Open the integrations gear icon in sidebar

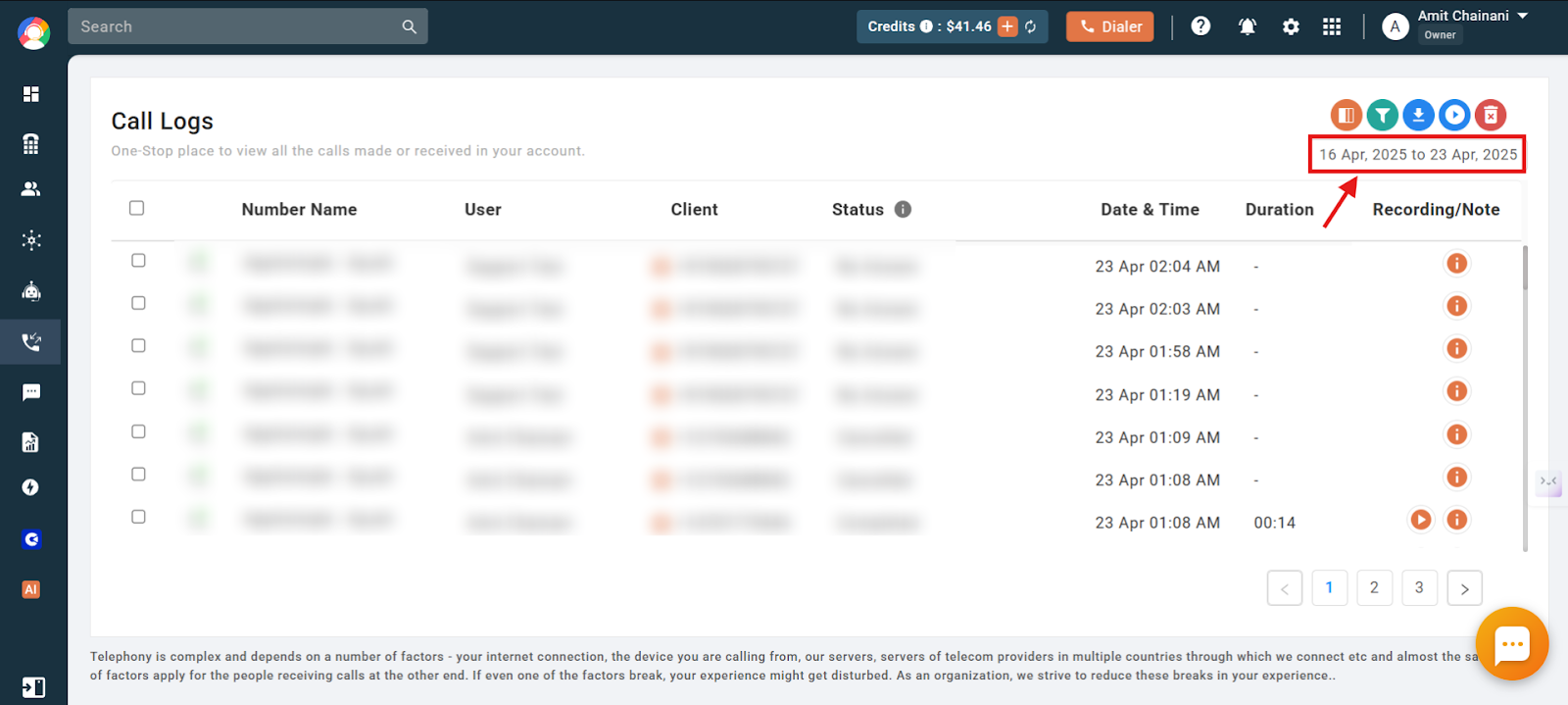[x=31, y=240]
